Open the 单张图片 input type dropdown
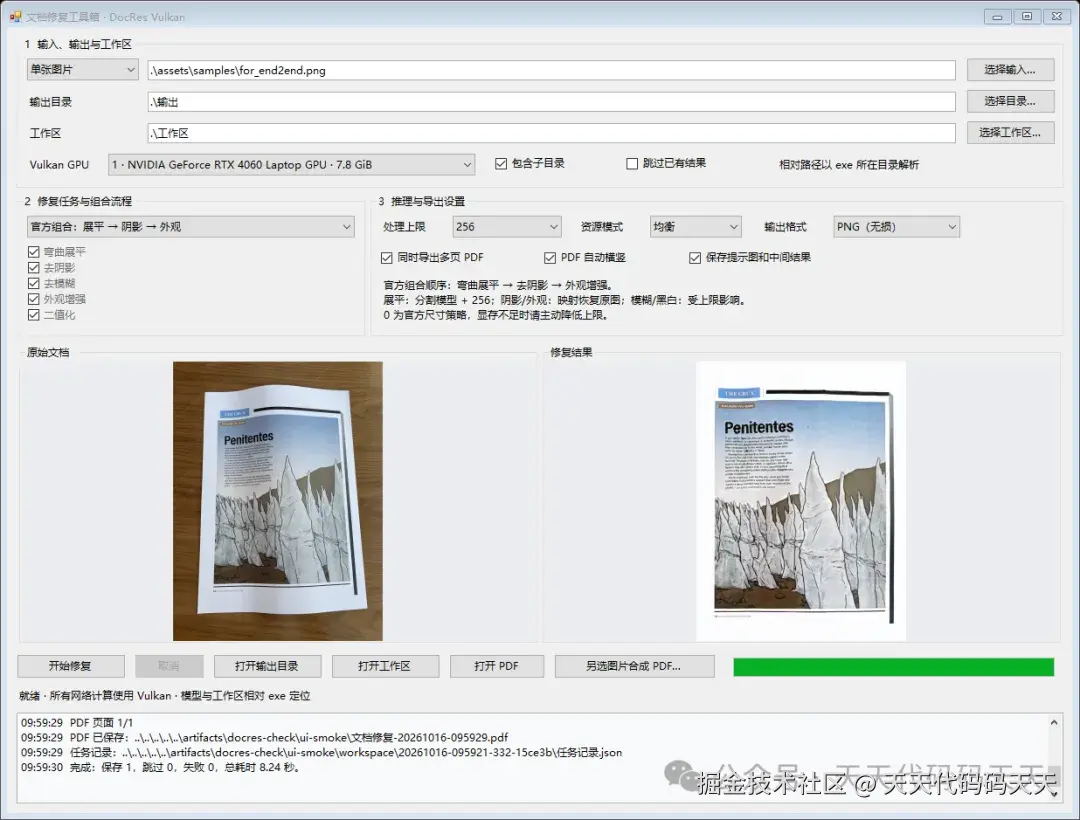Image resolution: width=1080 pixels, height=820 pixels. (83, 70)
